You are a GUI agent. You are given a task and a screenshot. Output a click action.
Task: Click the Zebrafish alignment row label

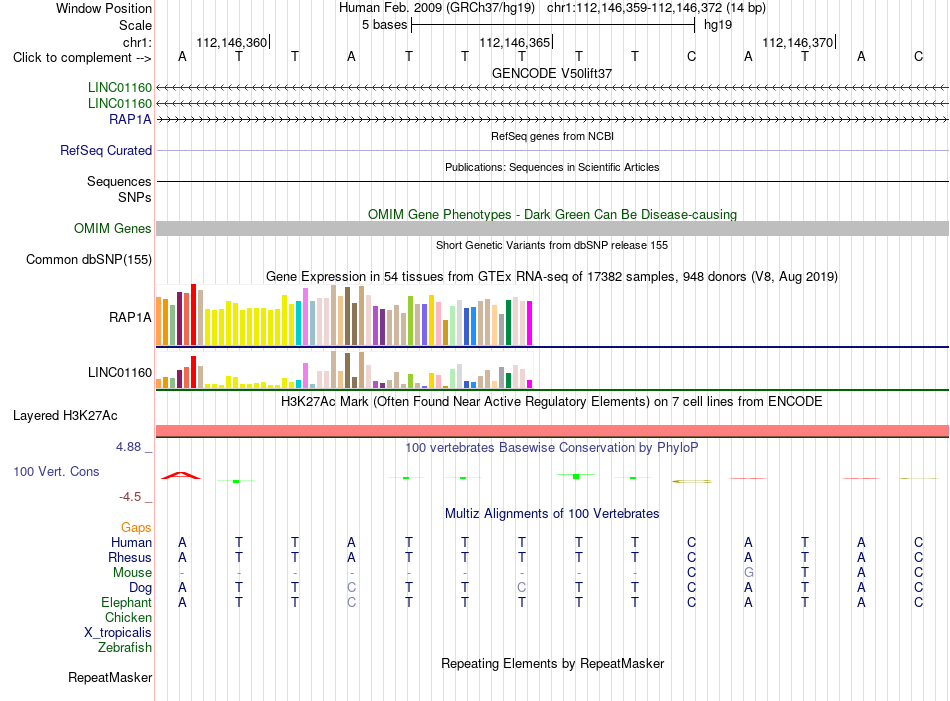pos(125,648)
